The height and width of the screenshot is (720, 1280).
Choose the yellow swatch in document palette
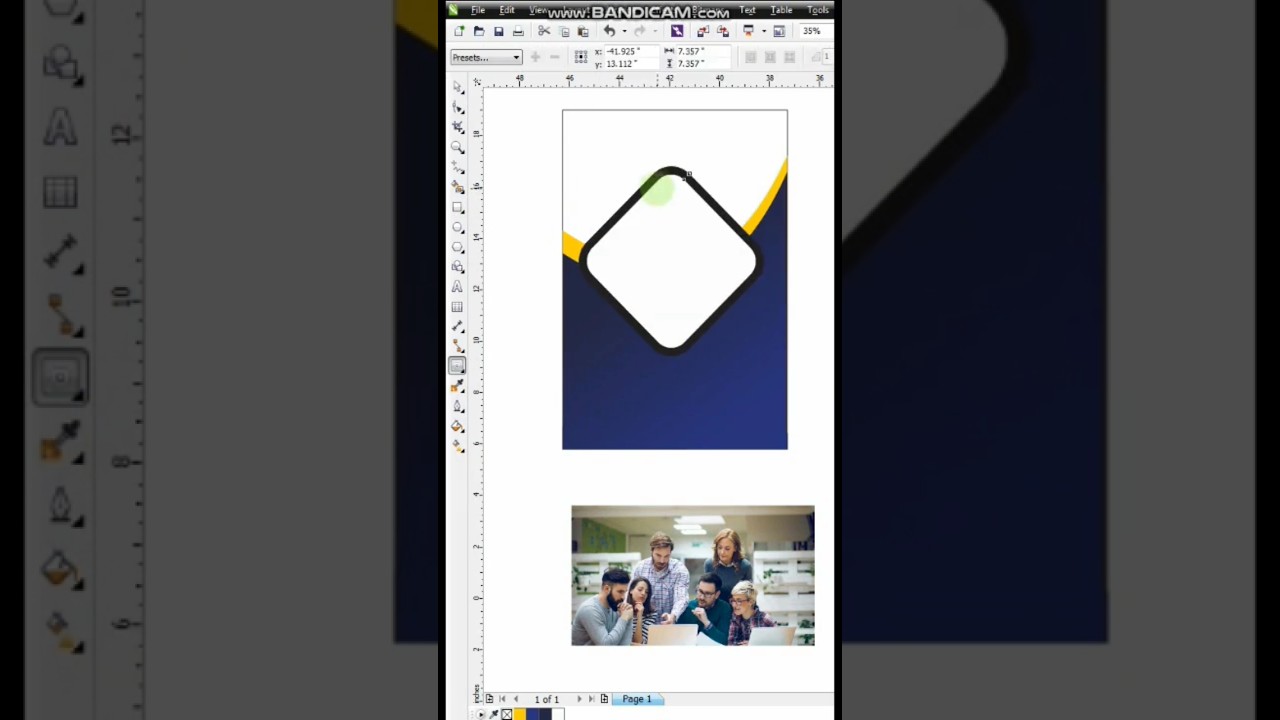(519, 714)
